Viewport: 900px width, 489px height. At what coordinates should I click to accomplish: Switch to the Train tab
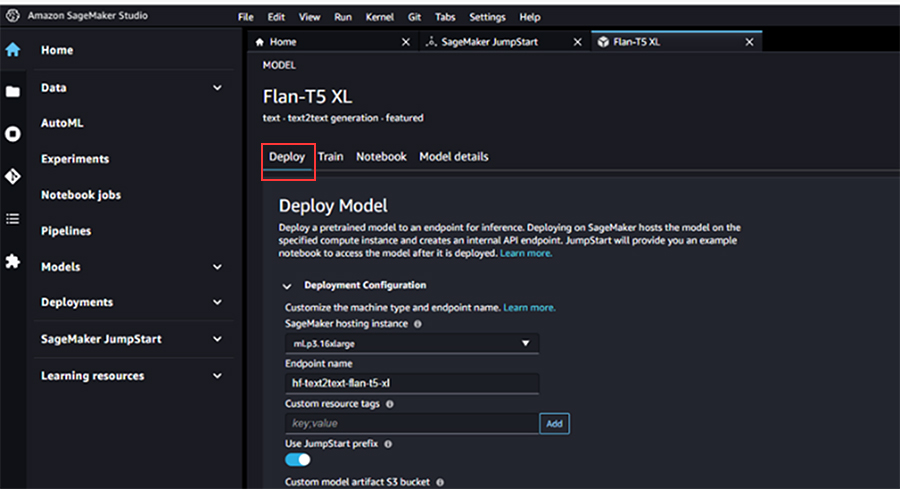coord(331,157)
